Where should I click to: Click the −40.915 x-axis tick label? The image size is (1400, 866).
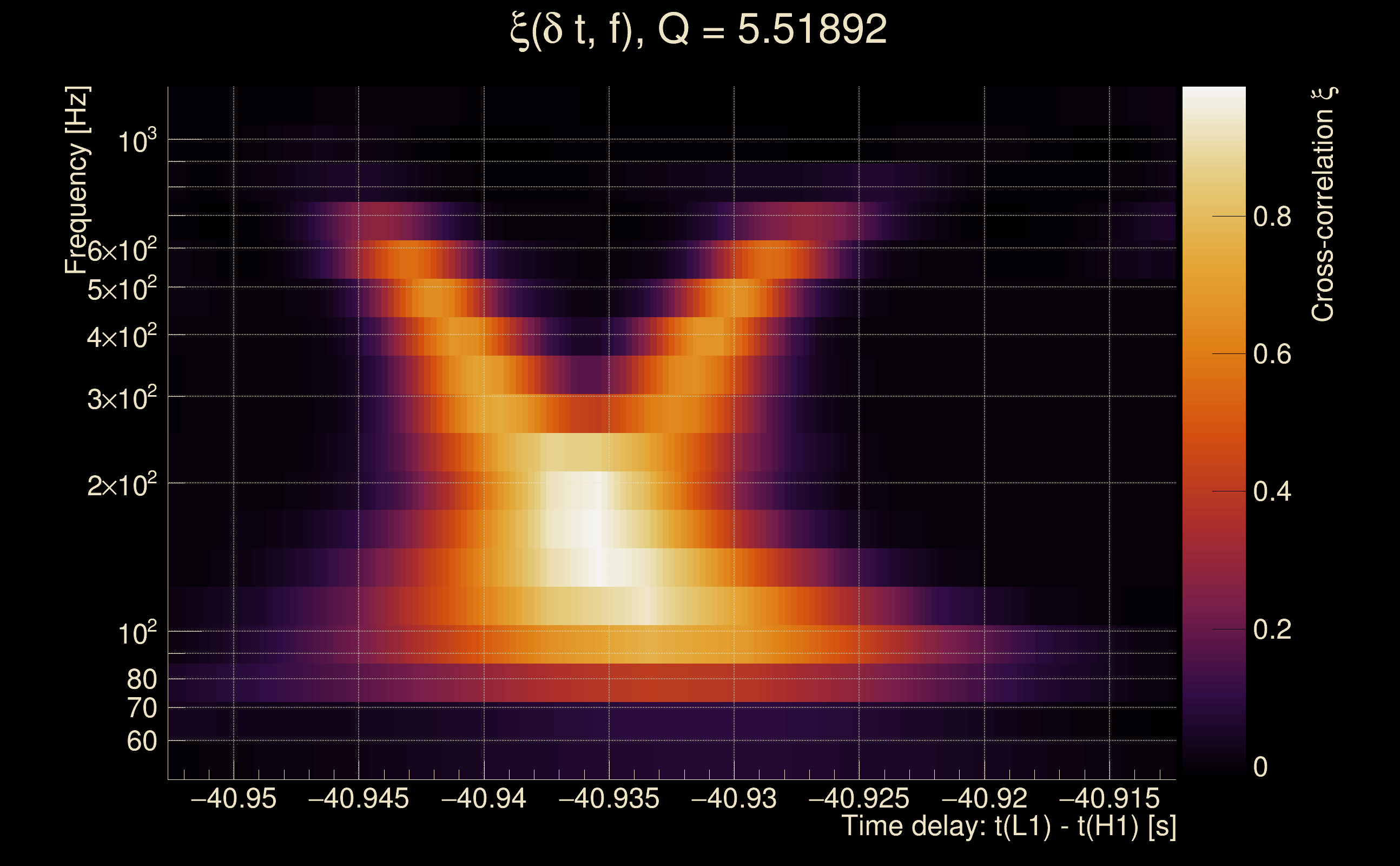coord(1110,799)
